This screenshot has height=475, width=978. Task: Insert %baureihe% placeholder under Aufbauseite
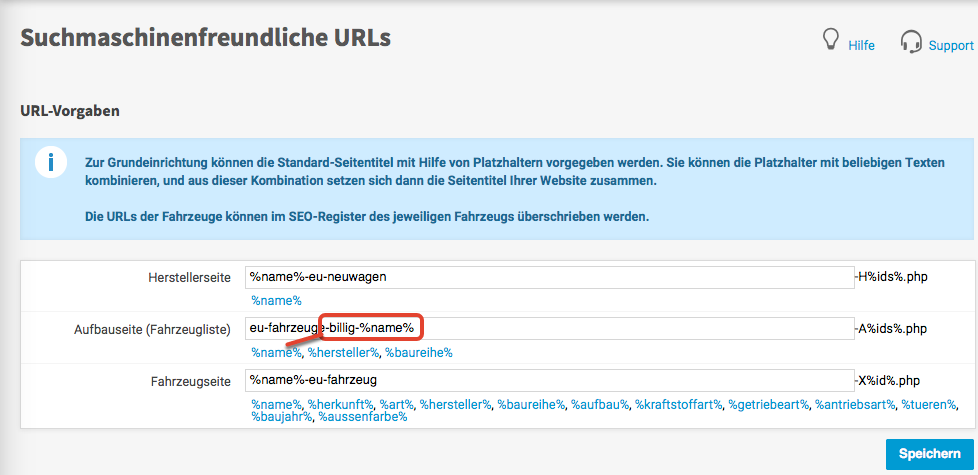click(x=420, y=353)
